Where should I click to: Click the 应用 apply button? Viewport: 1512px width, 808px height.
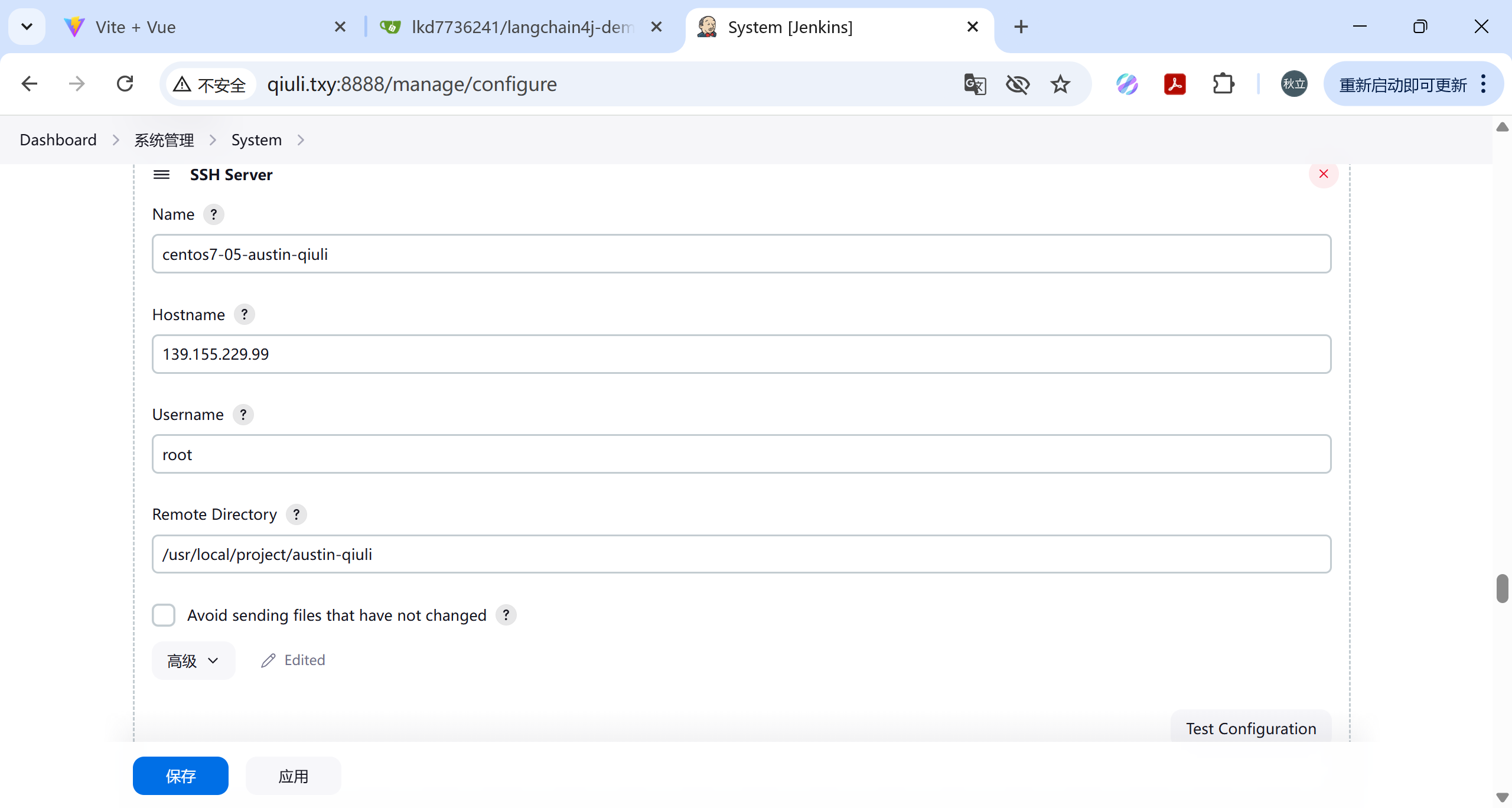click(x=294, y=776)
